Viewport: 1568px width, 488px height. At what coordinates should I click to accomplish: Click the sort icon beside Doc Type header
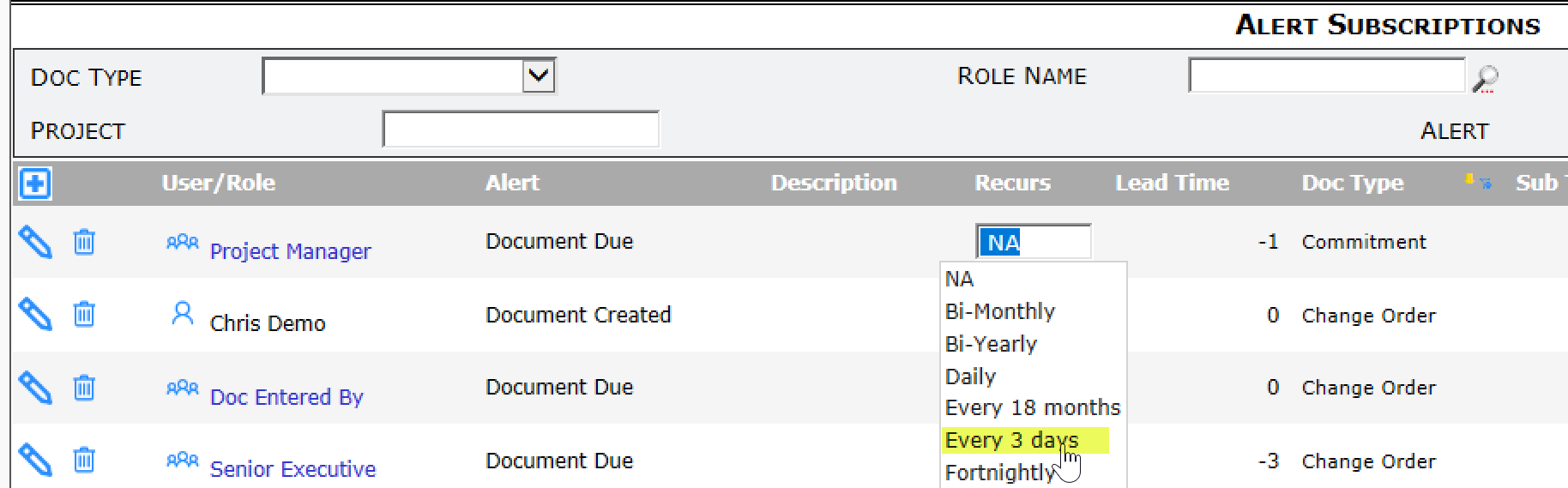click(1477, 182)
